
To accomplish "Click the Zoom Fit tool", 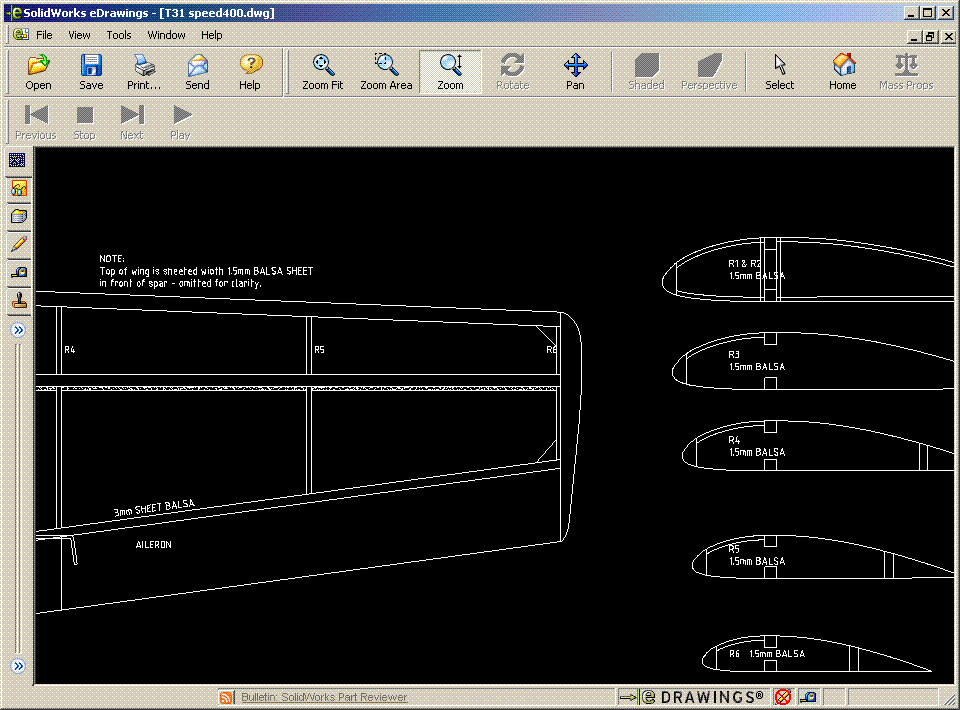I will click(323, 72).
